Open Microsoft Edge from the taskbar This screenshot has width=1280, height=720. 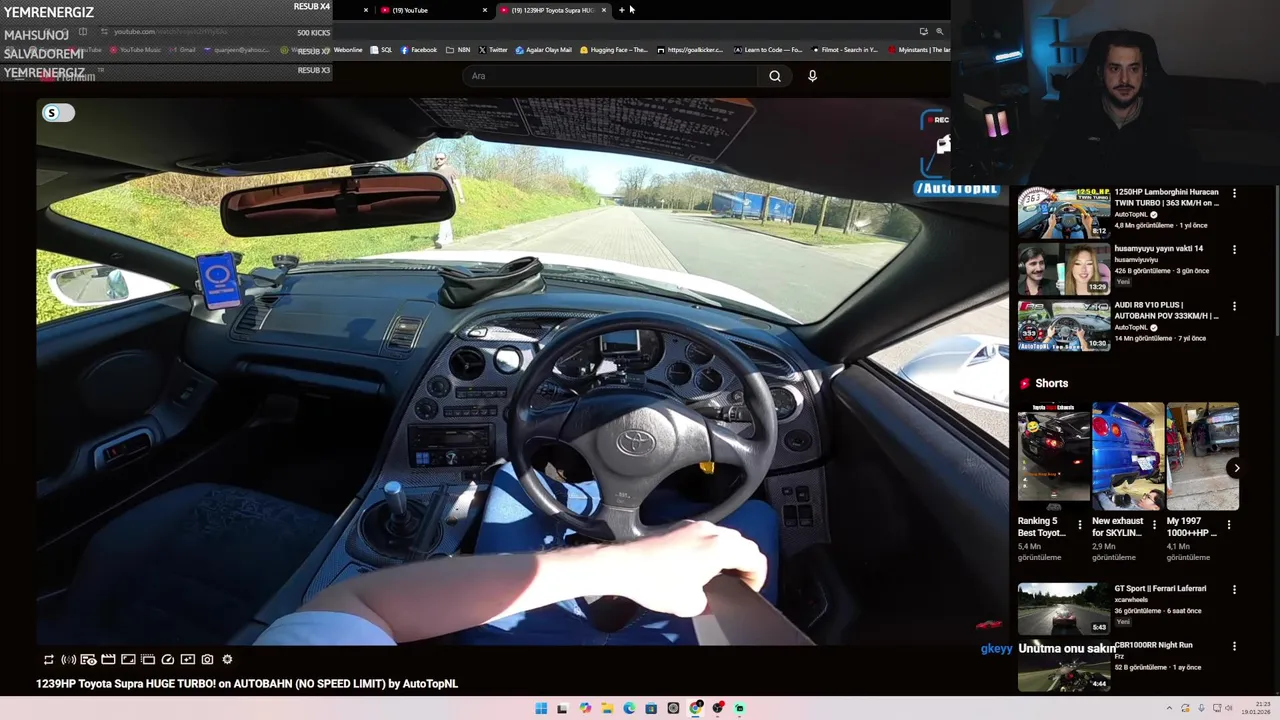[x=629, y=708]
